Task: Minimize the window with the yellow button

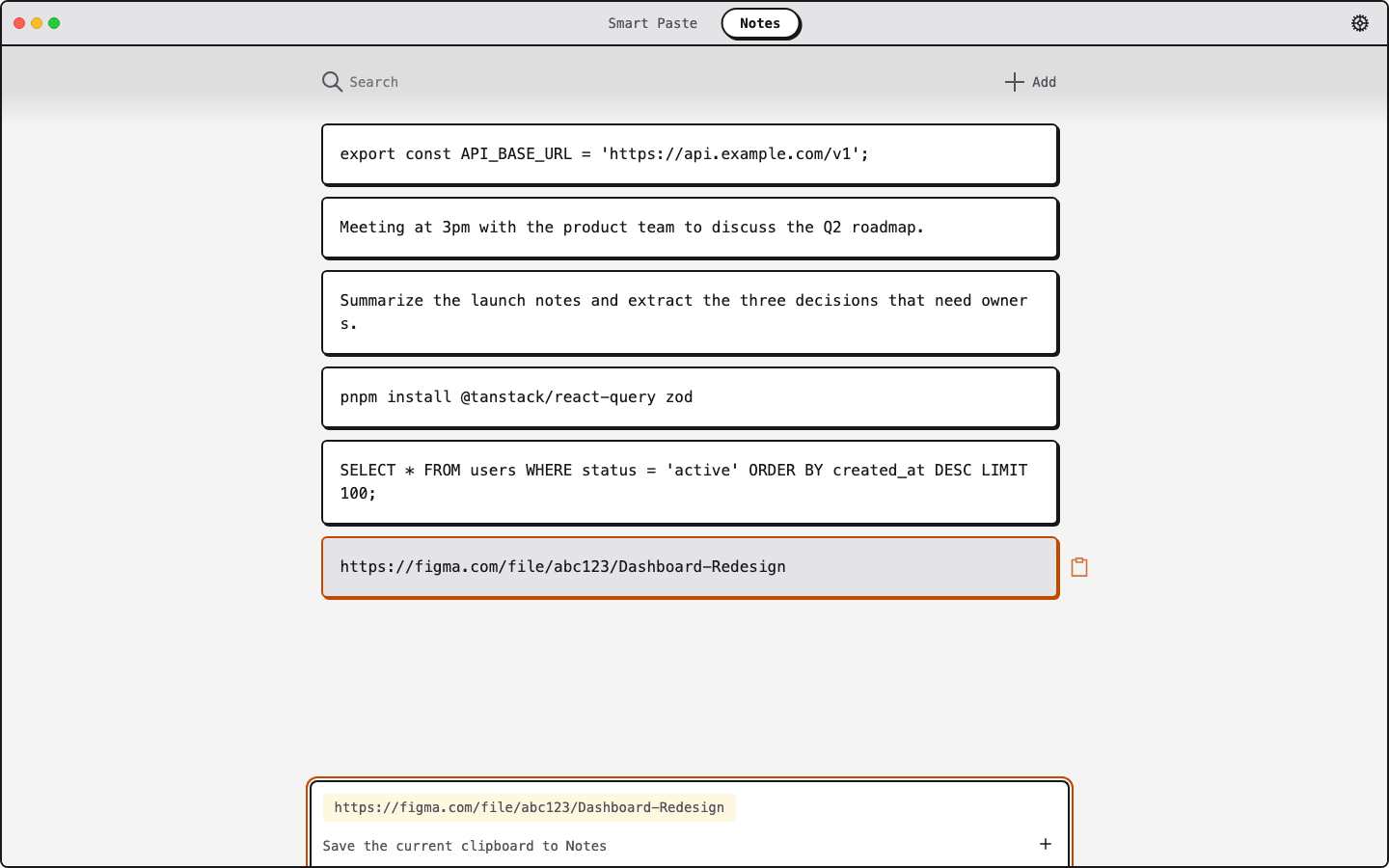Action: point(37,23)
